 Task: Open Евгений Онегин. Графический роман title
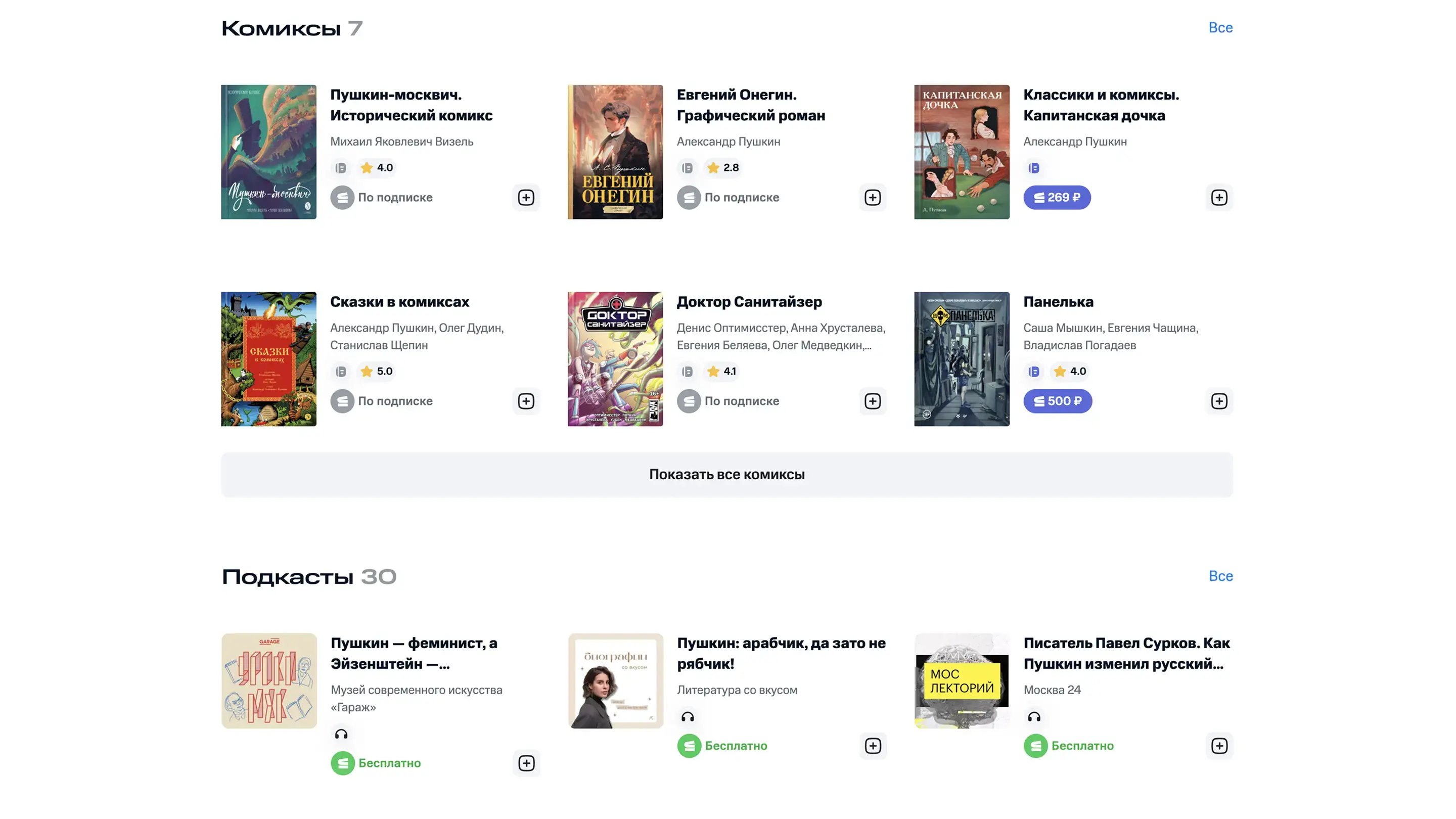pos(751,105)
